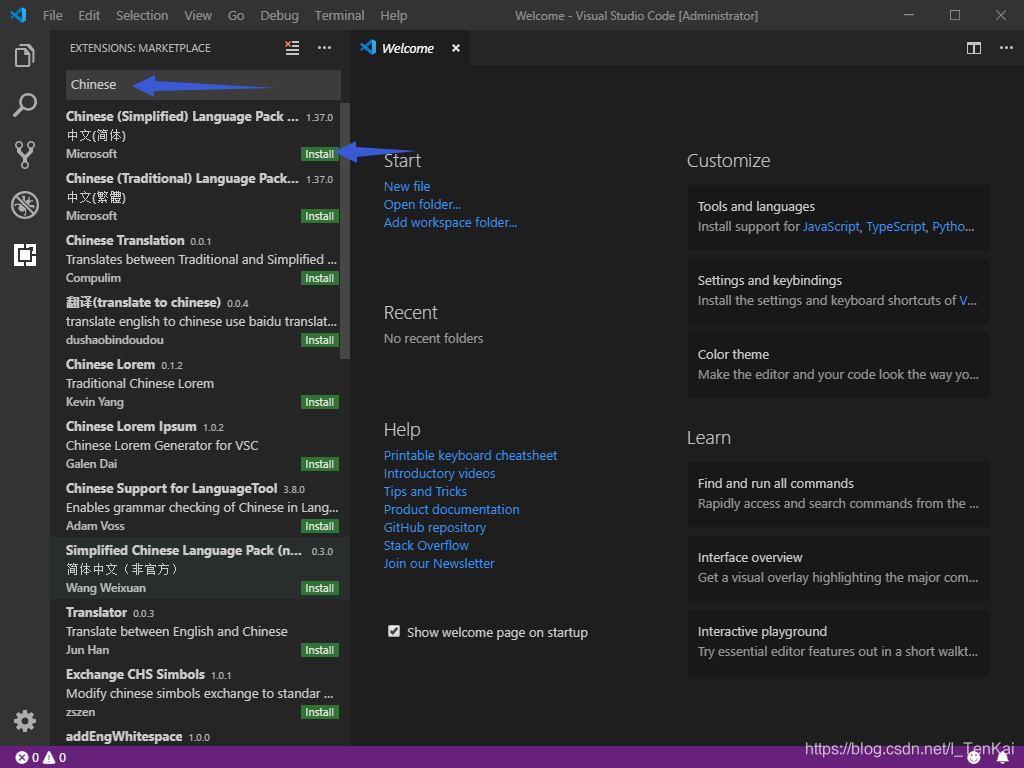Open the Extensions view in activity bar
The image size is (1024, 768).
[25, 255]
